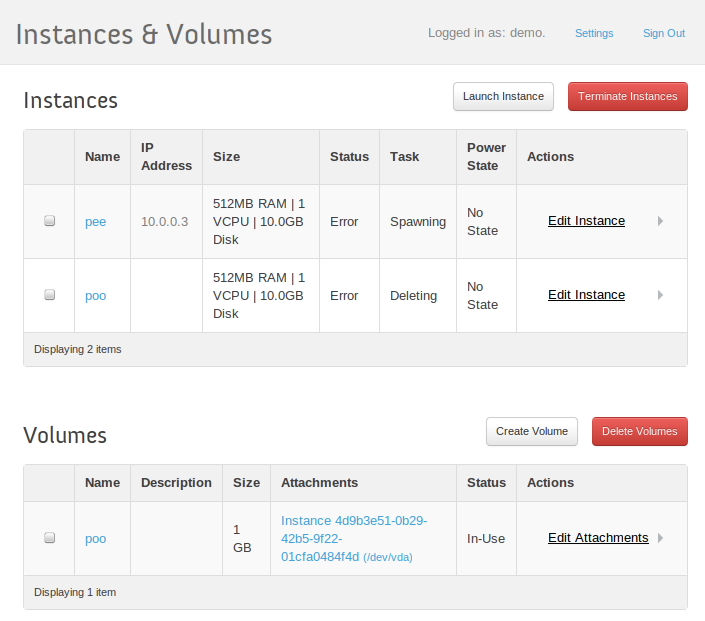
Task: Open the poo instance name link
Action: tap(95, 296)
